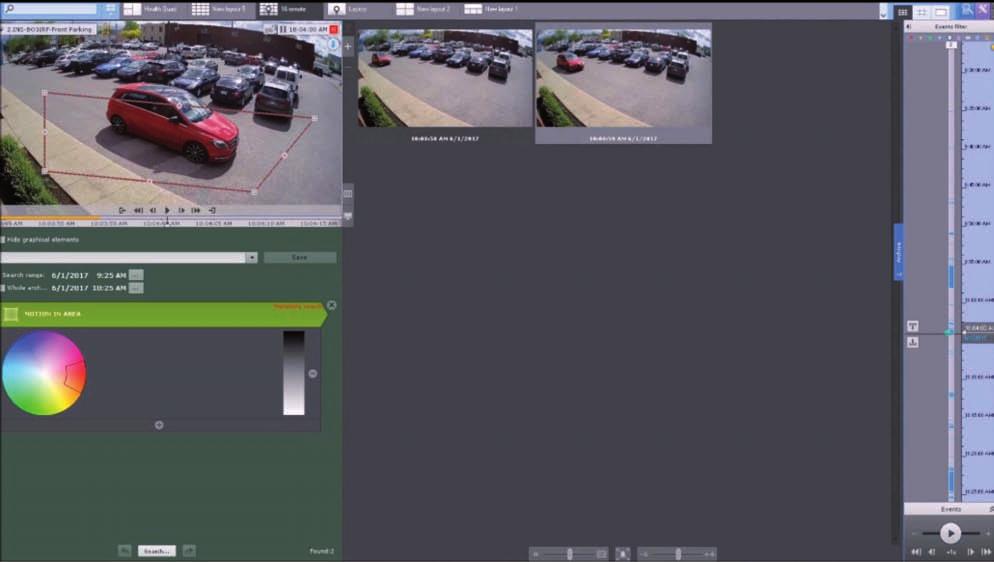The image size is (994, 562).
Task: Close the Motion in Area search criterion
Action: 332,305
